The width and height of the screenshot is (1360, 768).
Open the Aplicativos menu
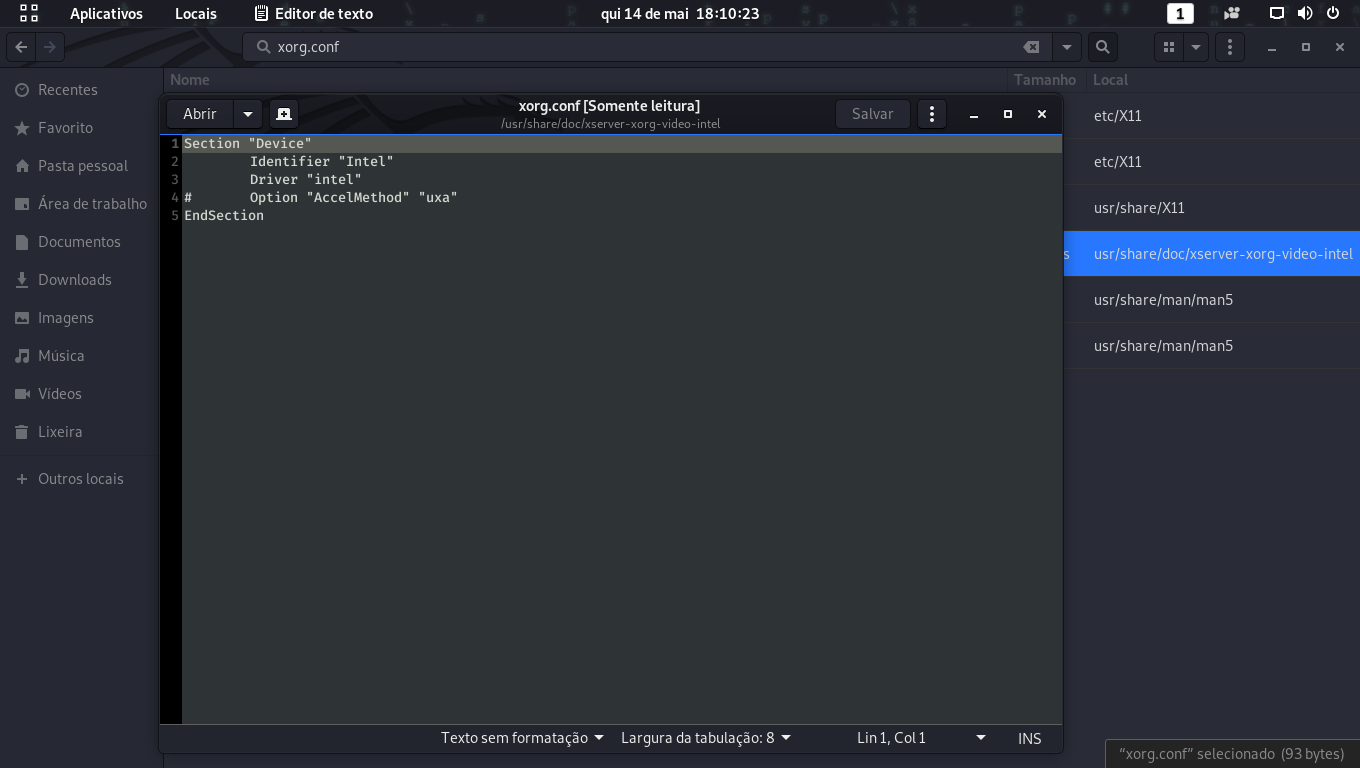[106, 14]
